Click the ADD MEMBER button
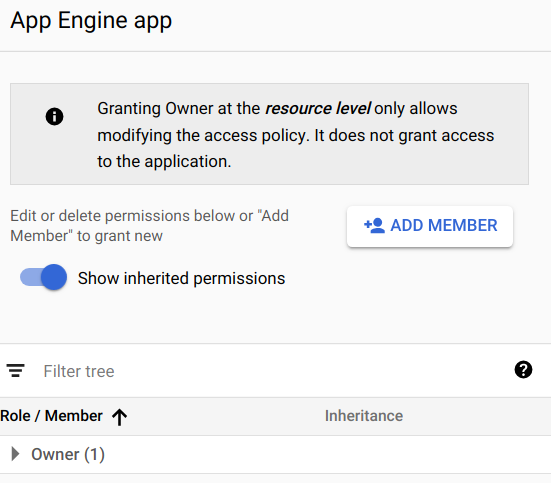551x483 pixels. [429, 226]
